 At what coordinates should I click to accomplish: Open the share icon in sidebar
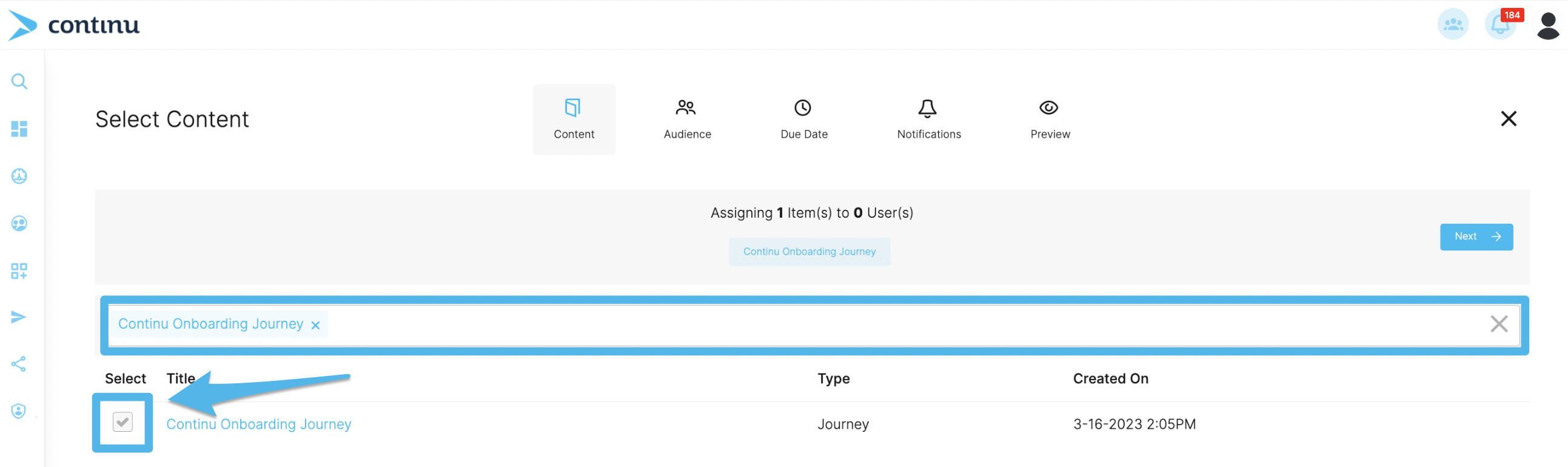pyautogui.click(x=19, y=364)
